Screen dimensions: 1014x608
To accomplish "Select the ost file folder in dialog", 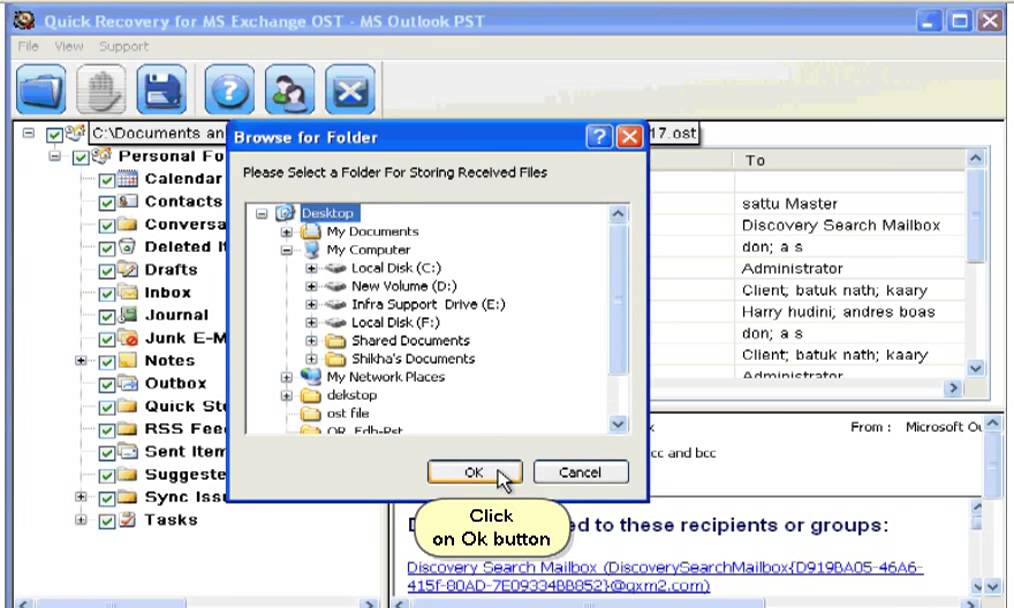I will 348,413.
